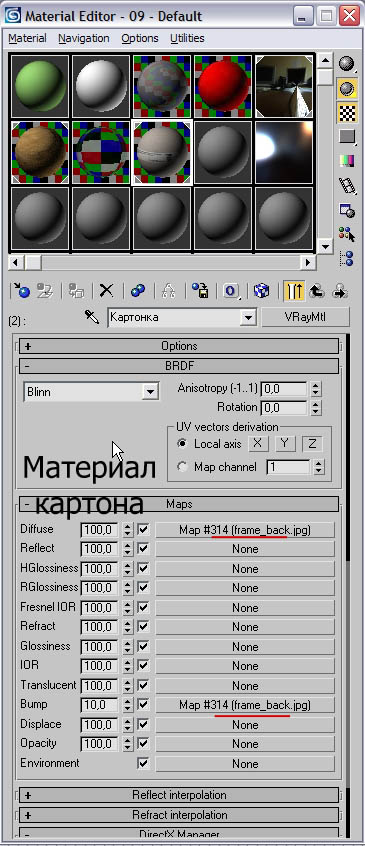Viewport: 365px width, 846px height.
Task: Select the green sphere sample slot
Action: [x=40, y=86]
